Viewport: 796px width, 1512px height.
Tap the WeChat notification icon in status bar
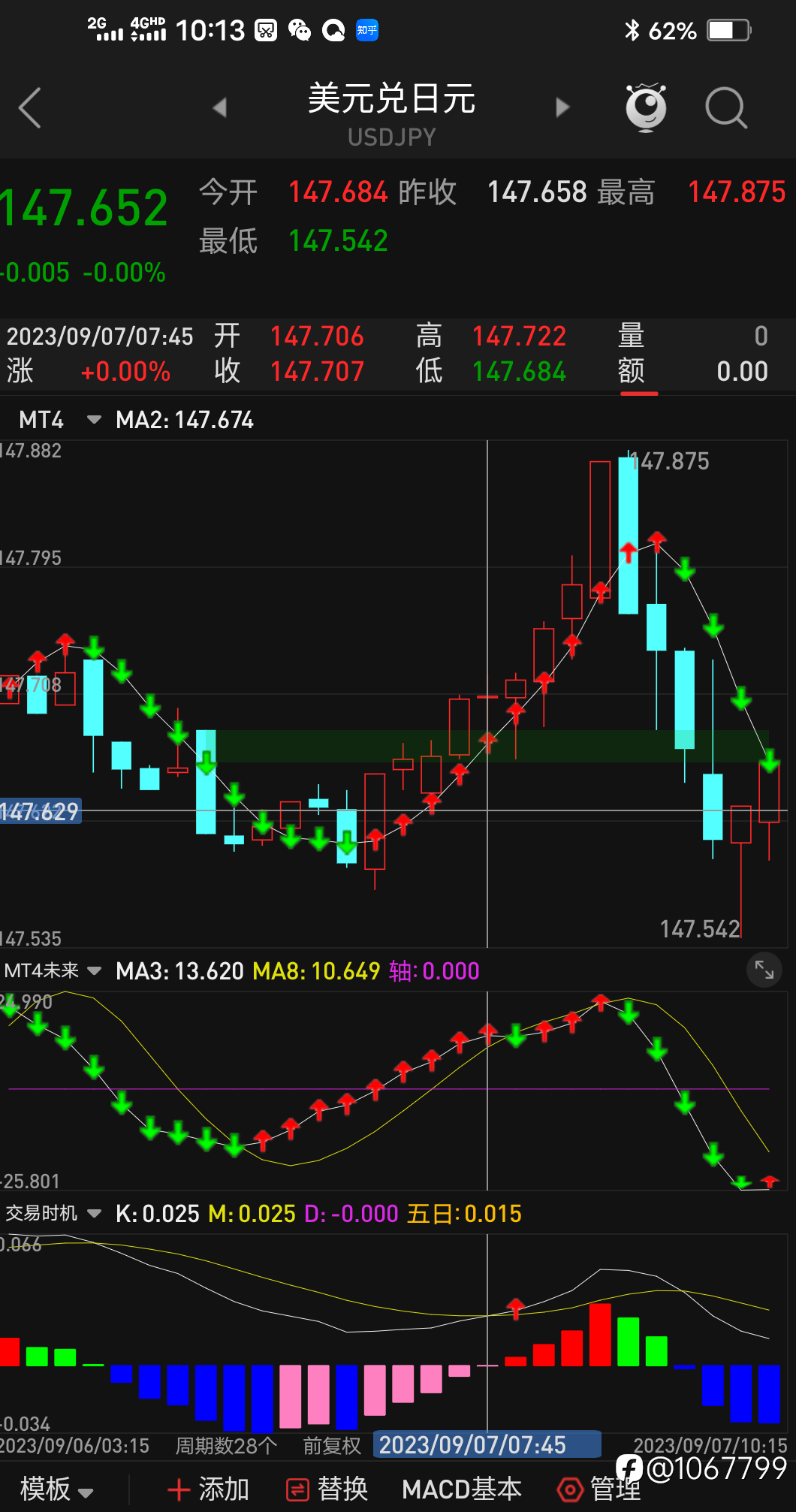coord(300,30)
